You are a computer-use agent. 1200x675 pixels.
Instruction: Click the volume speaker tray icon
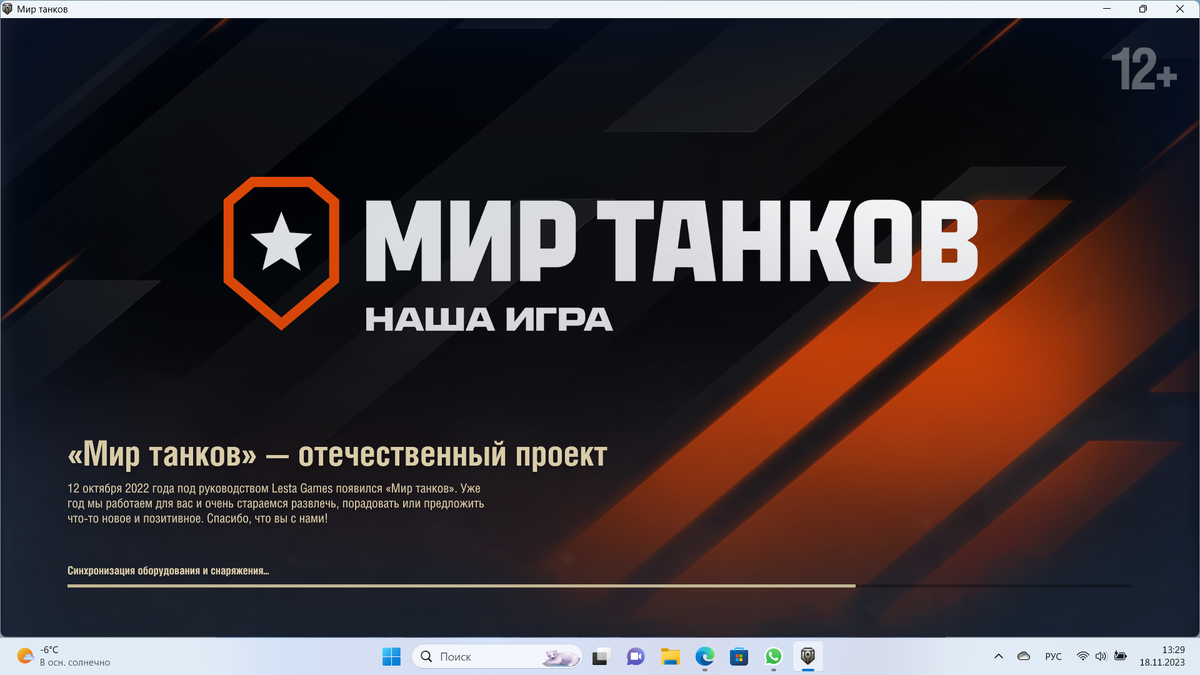click(1101, 657)
